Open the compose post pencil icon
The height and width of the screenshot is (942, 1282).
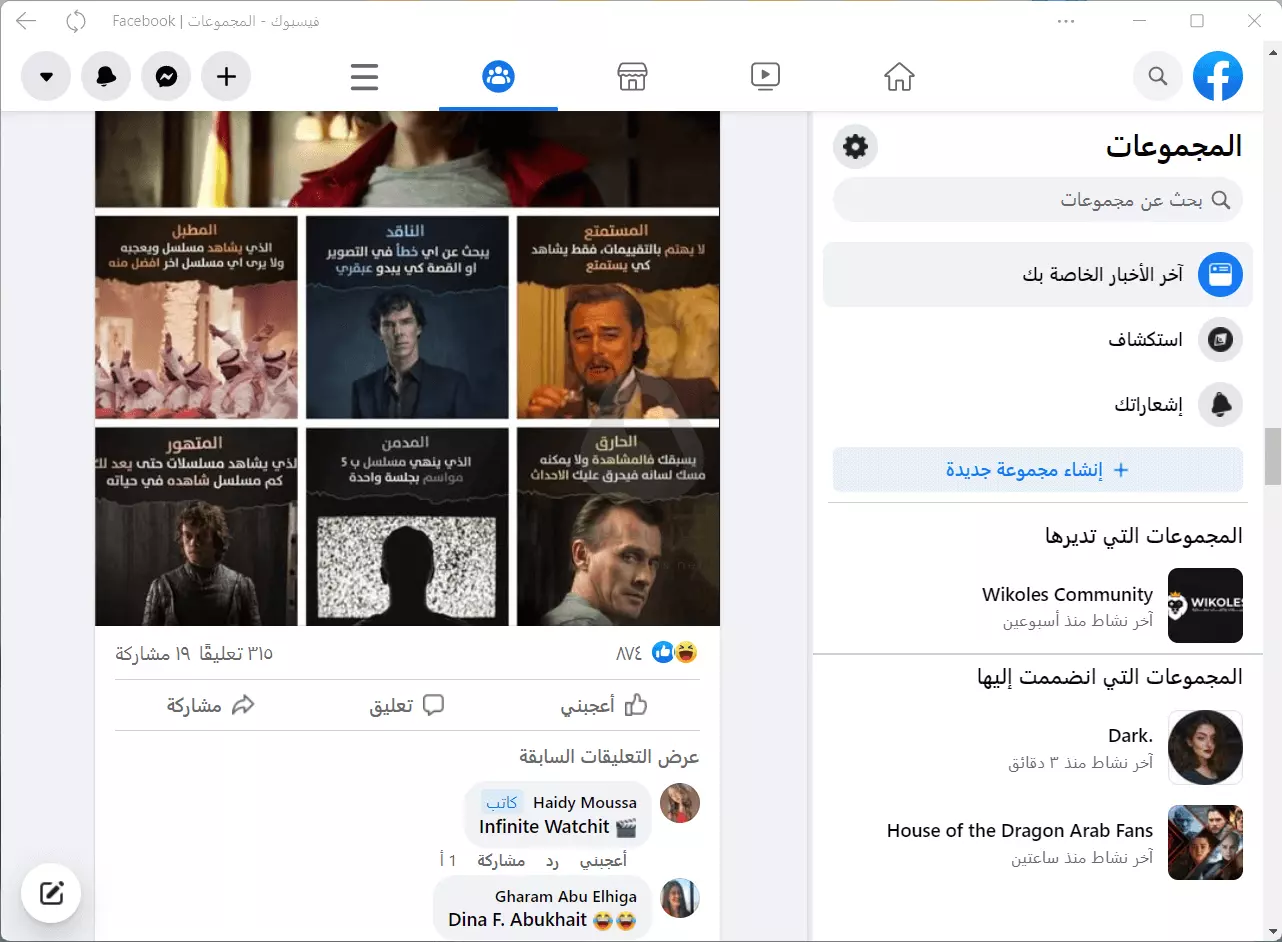(x=51, y=893)
